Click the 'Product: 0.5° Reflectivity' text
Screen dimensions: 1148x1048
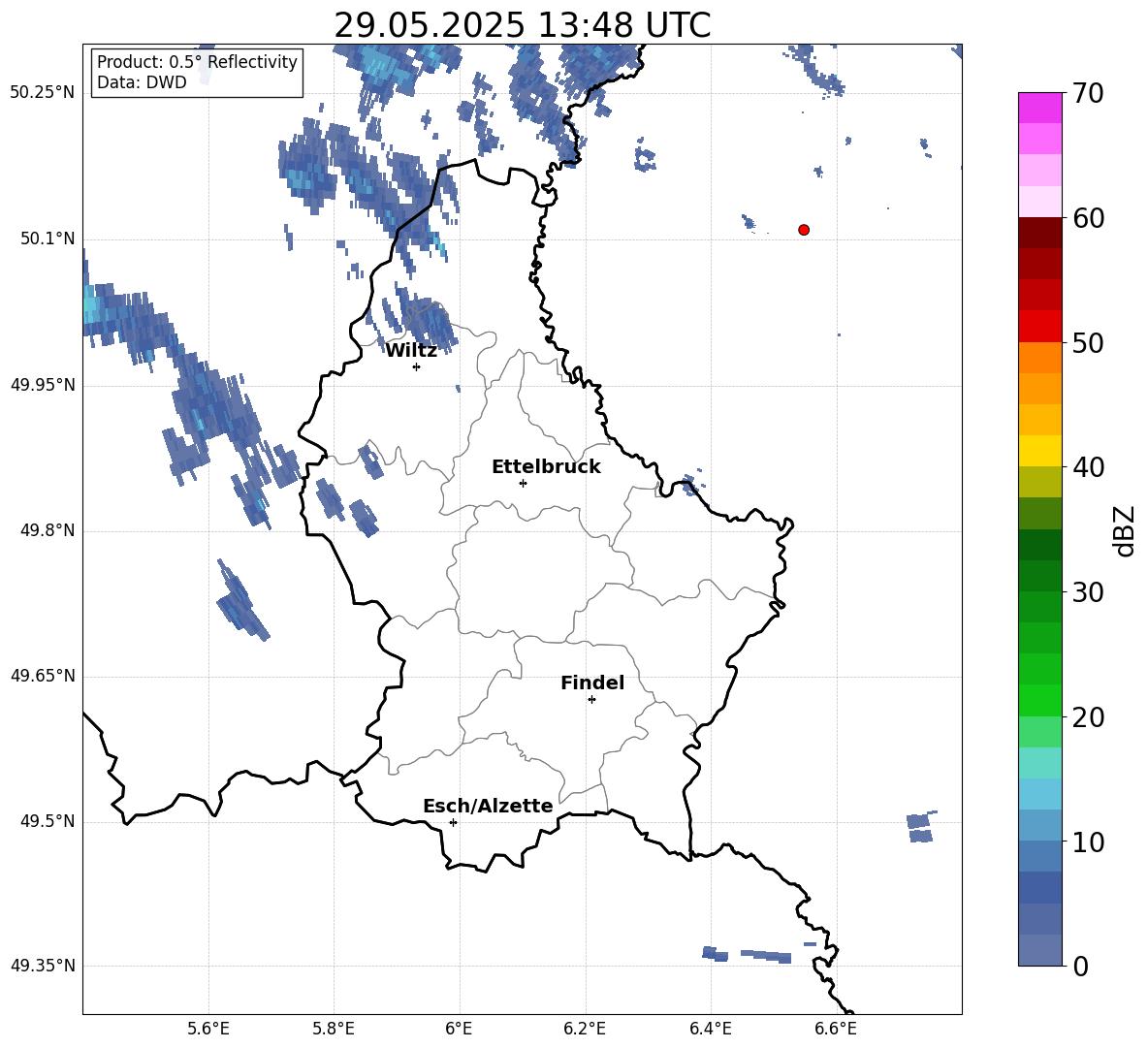tap(197, 61)
